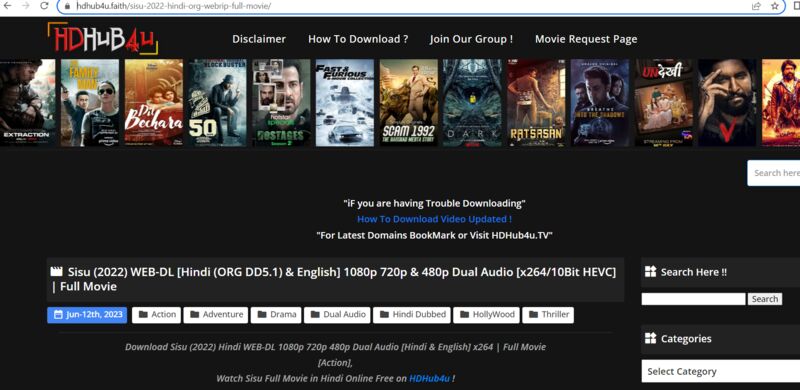Open the Undekhi poster
Screen dimensions: 800x390
[664, 103]
